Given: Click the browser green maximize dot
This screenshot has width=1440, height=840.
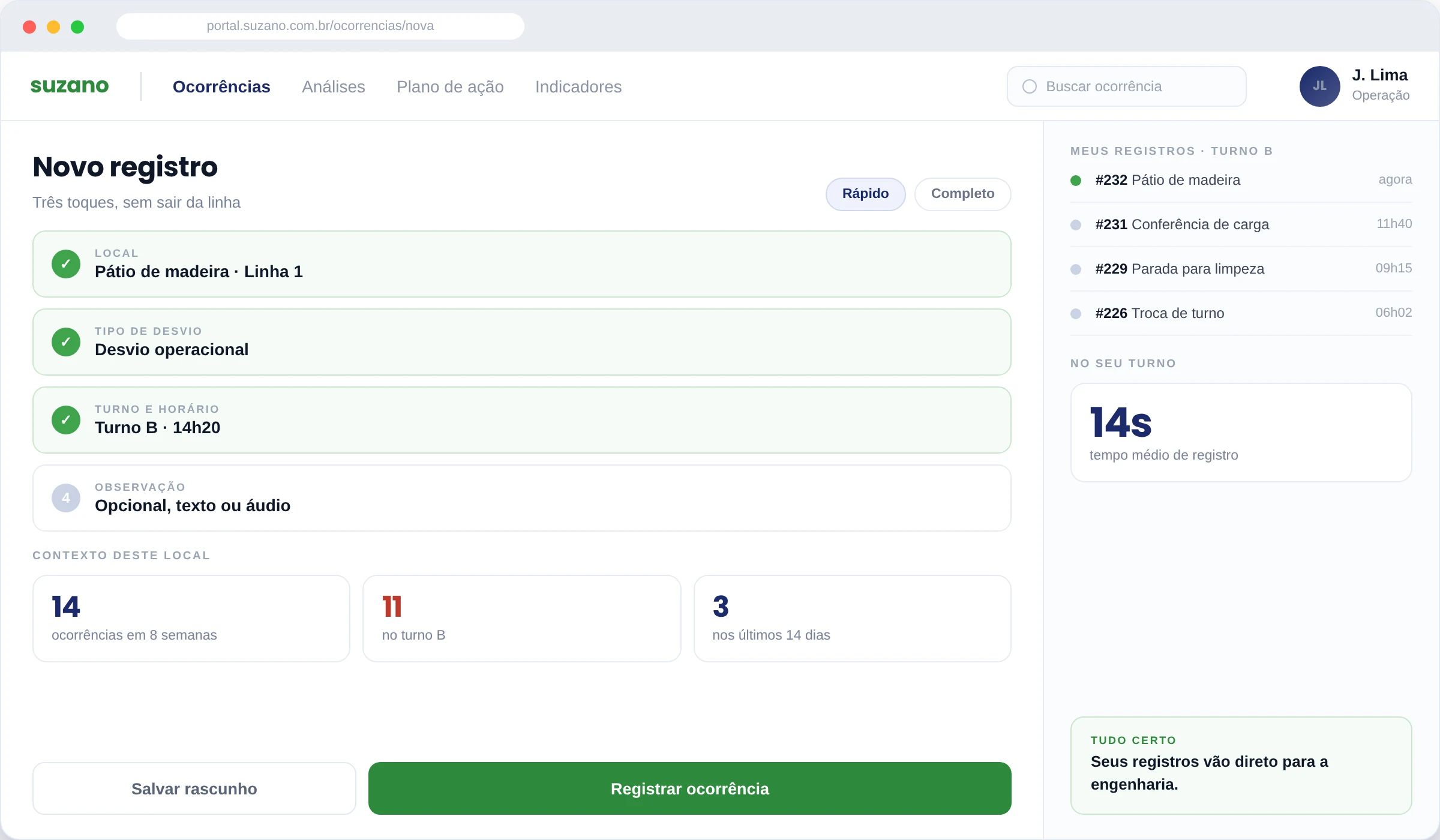Looking at the screenshot, I should click(x=77, y=27).
